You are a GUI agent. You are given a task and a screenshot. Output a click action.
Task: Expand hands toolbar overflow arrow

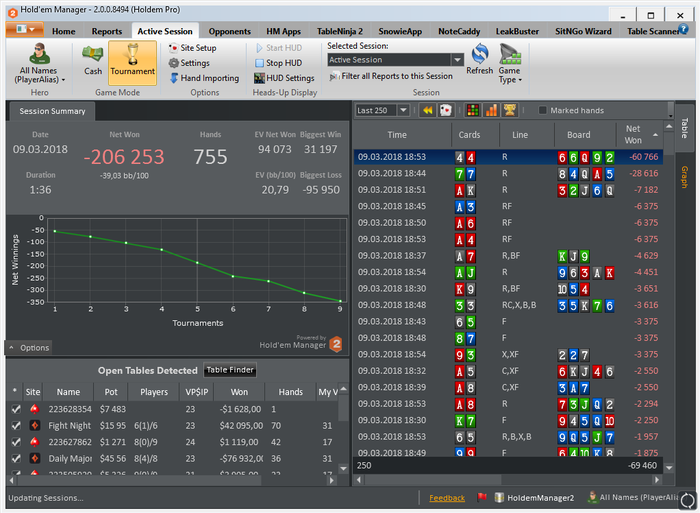point(671,115)
